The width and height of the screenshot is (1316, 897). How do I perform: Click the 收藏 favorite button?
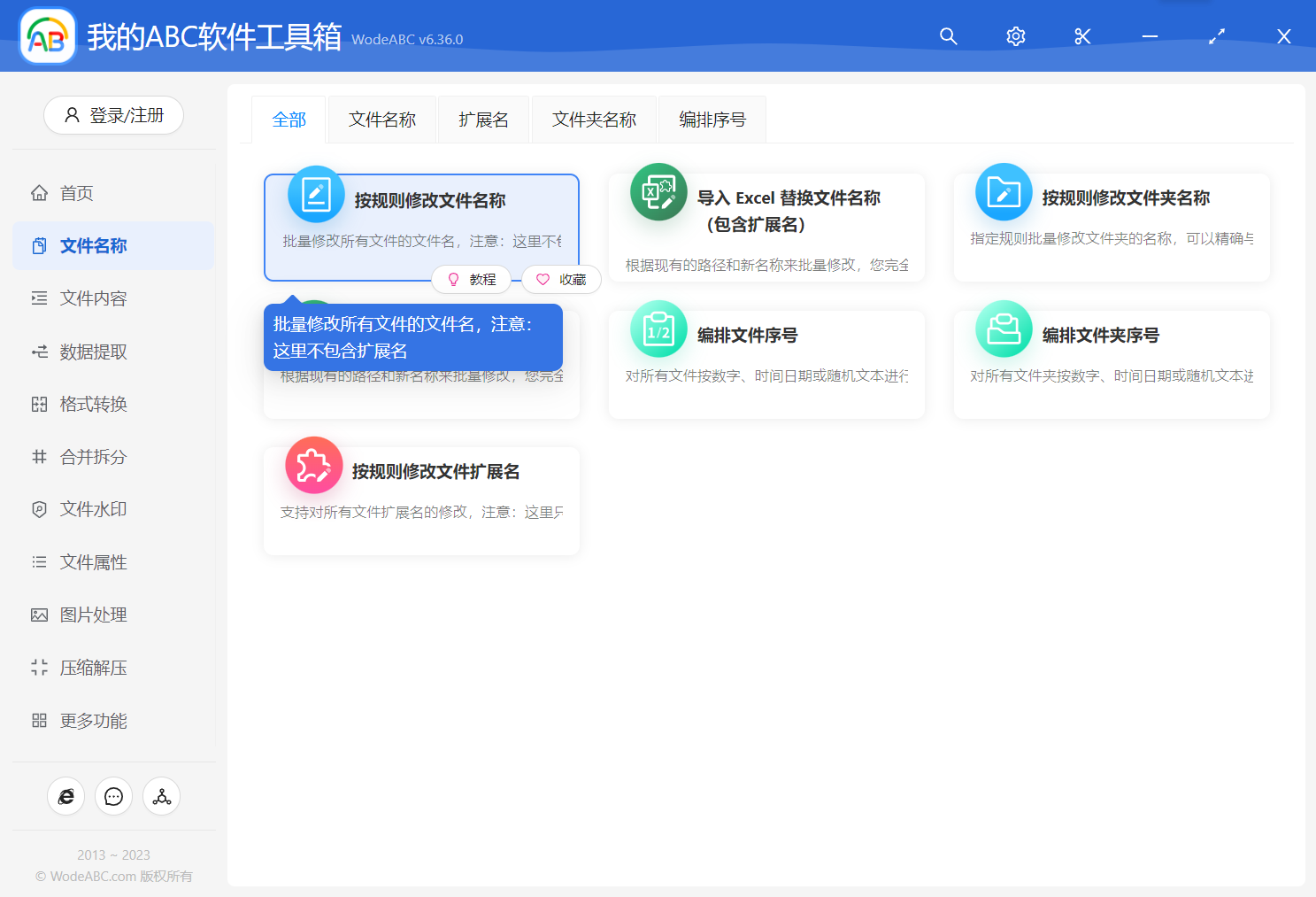tap(561, 279)
